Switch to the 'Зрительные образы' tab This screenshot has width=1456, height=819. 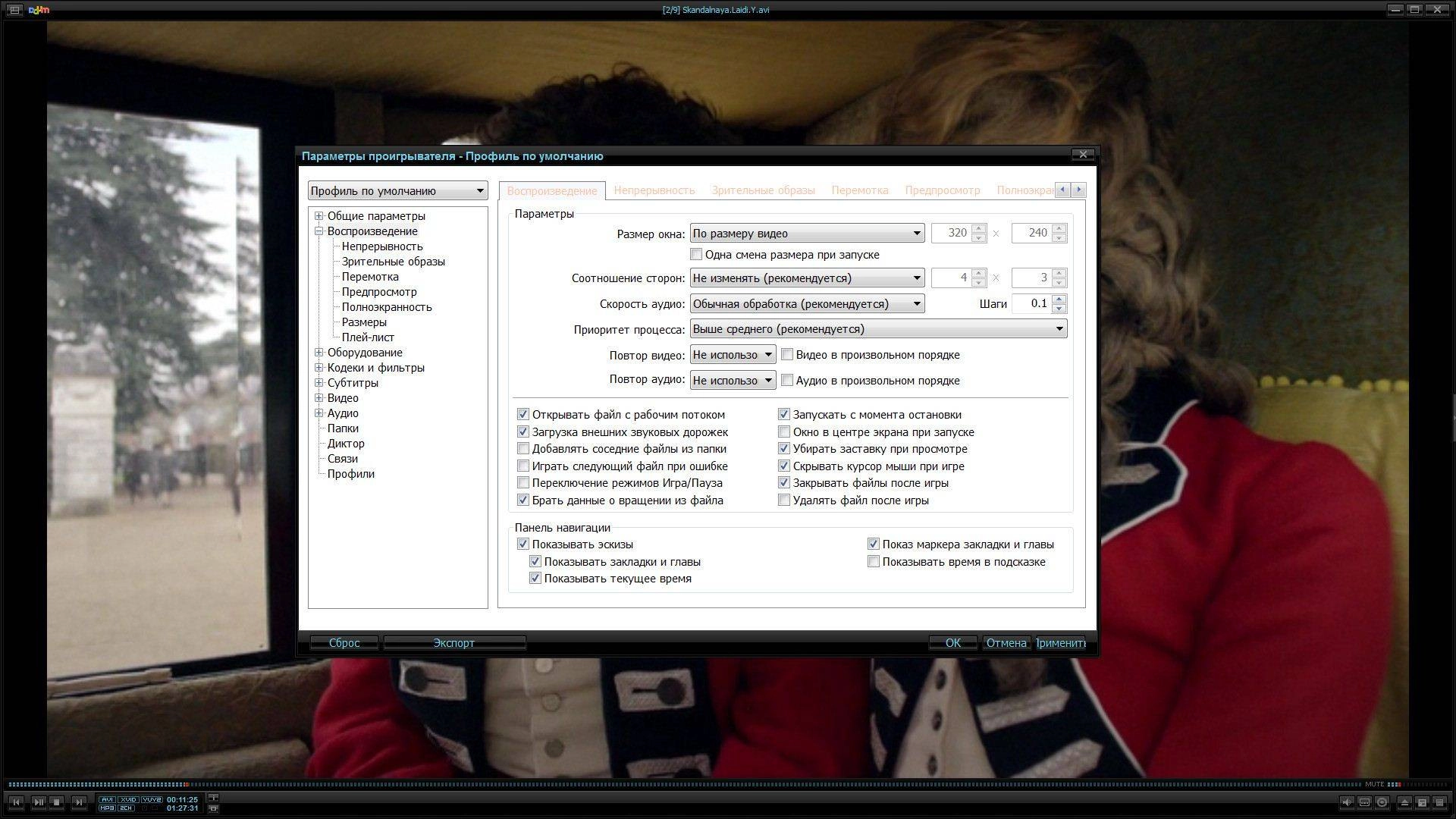coord(763,190)
